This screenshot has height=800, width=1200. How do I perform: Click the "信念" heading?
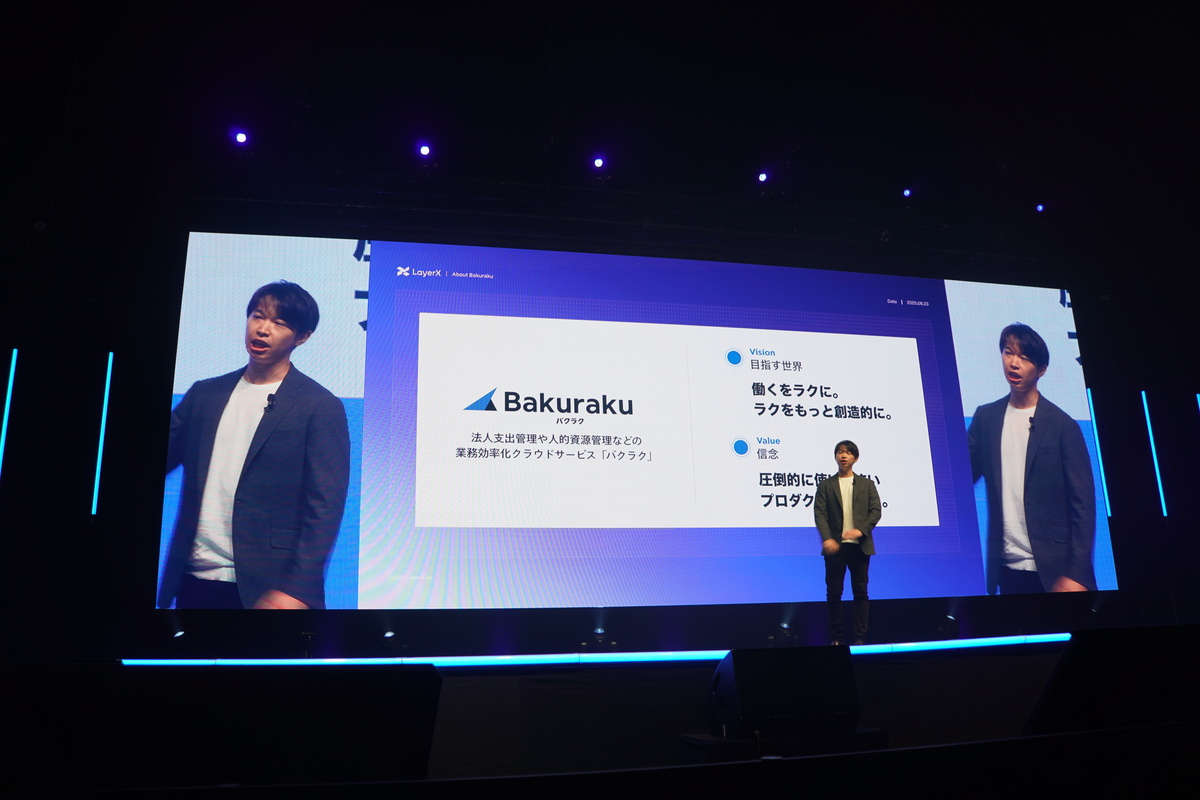click(x=768, y=454)
